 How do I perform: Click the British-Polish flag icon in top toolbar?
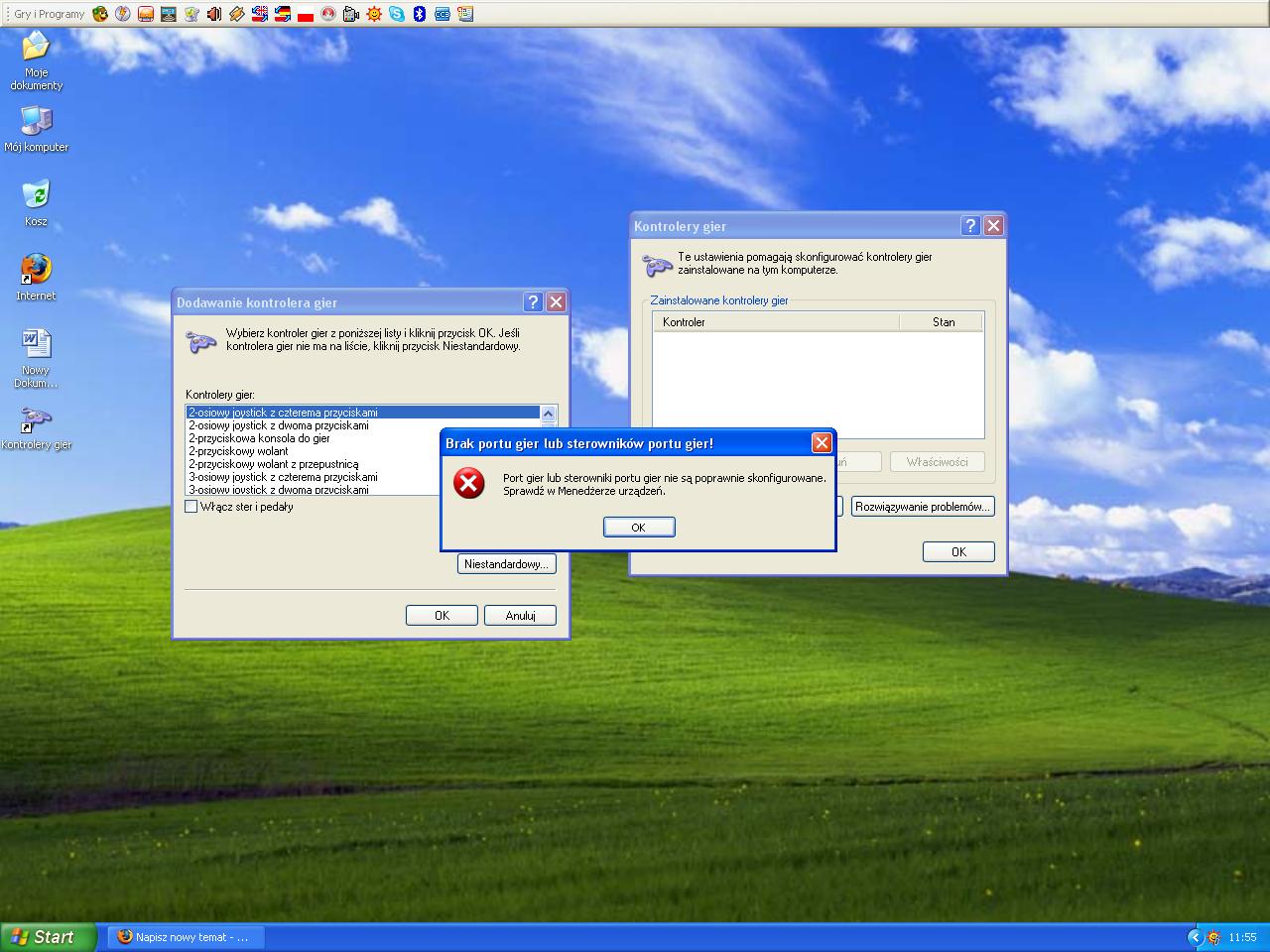(x=260, y=14)
